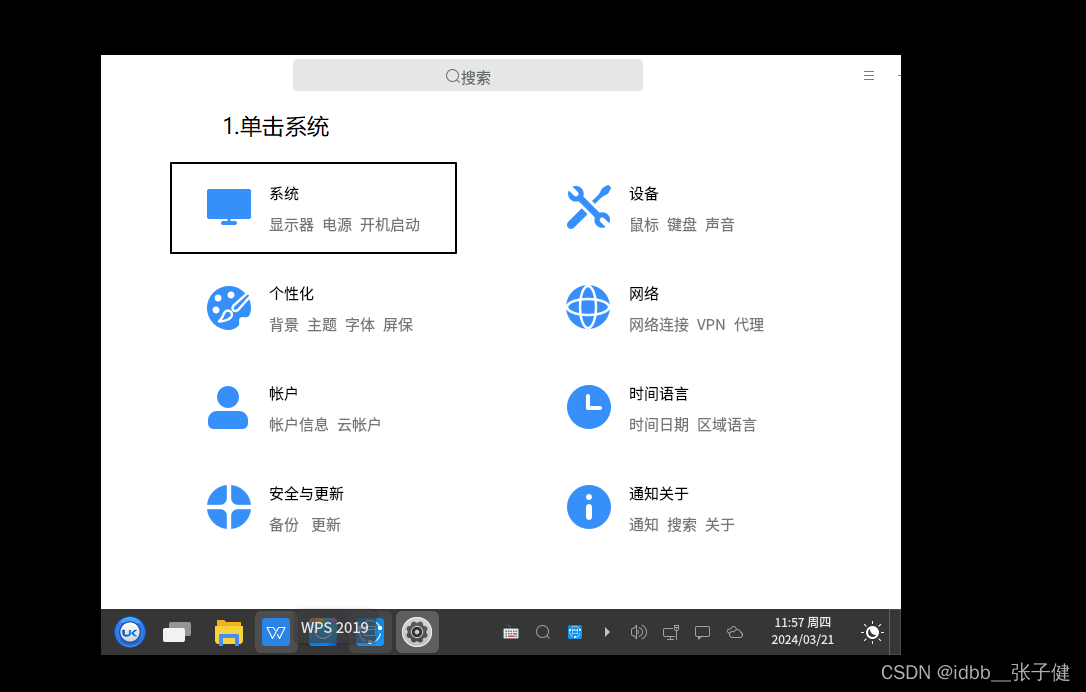Open the 网络 globe icon
Viewport: 1086px width, 692px height.
tap(588, 307)
